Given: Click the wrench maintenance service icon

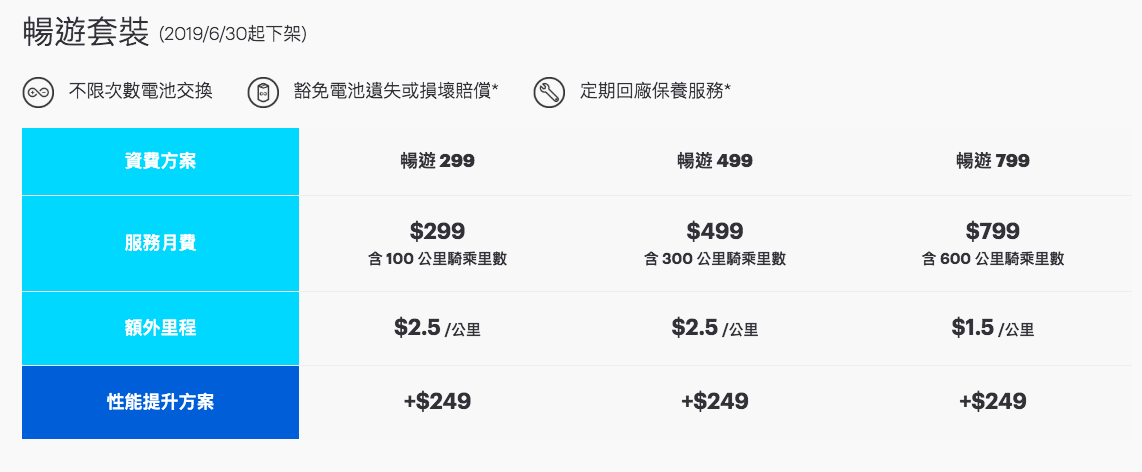Looking at the screenshot, I should 549,93.
